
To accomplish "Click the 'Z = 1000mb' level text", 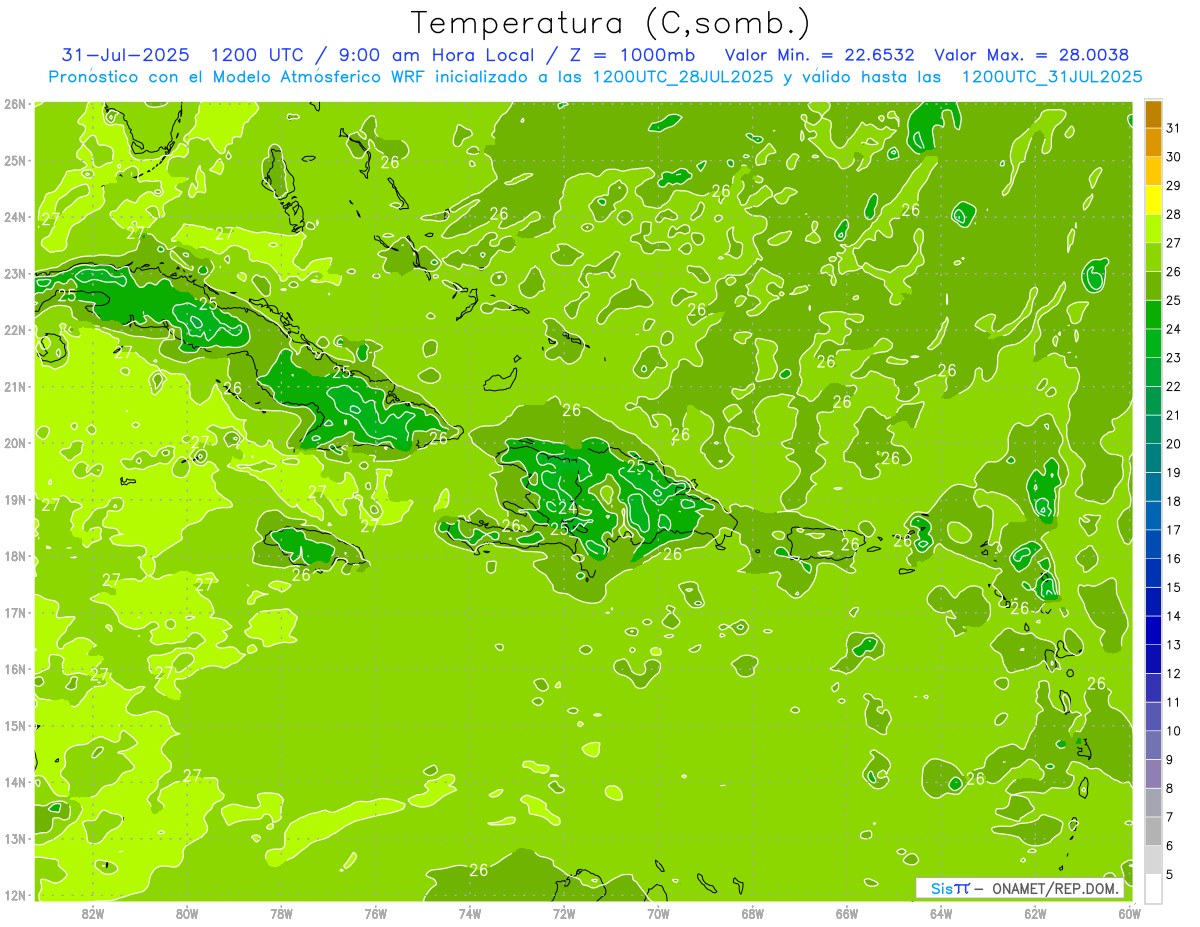I will point(632,54).
